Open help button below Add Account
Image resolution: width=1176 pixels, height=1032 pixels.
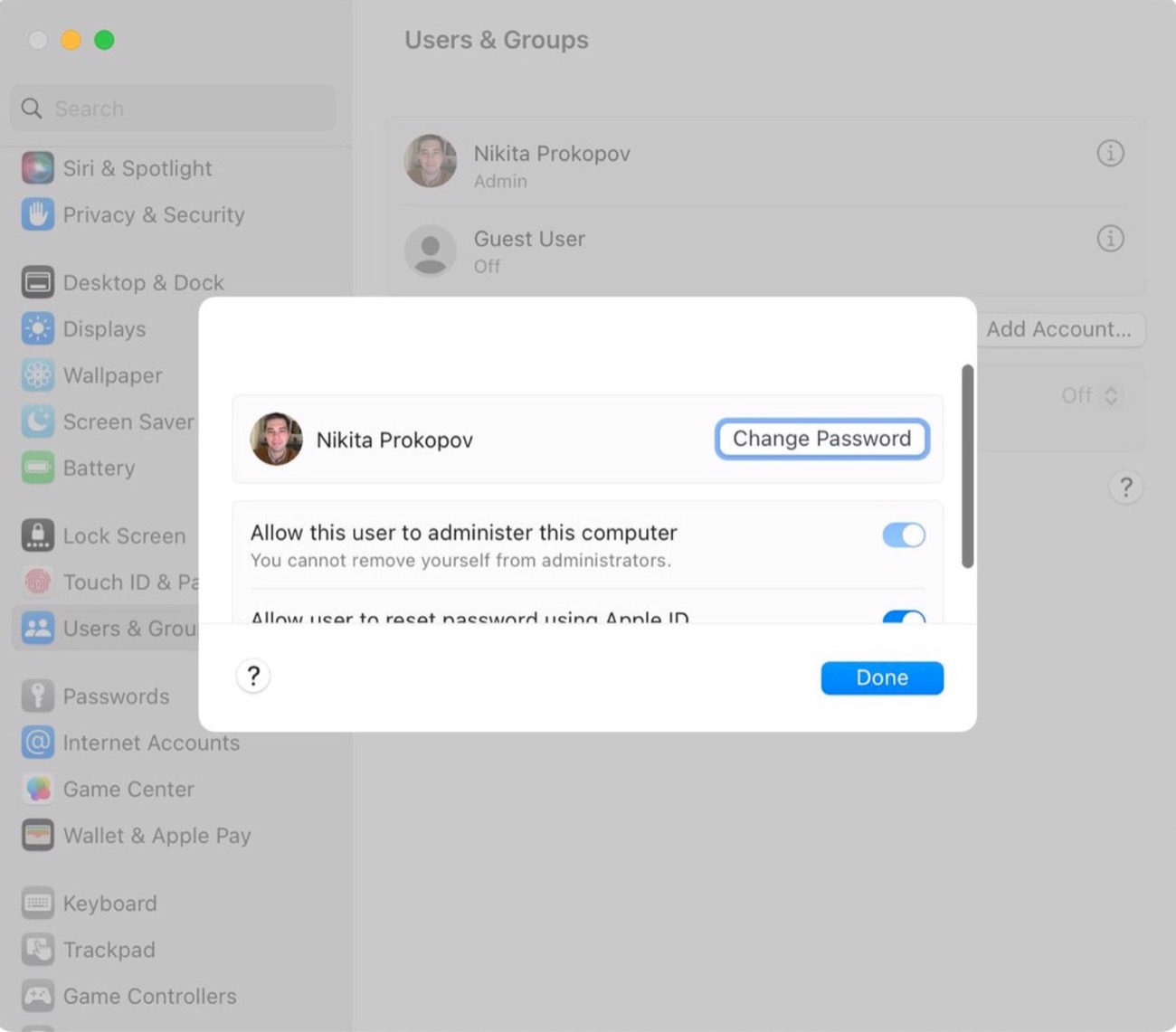pos(1126,488)
